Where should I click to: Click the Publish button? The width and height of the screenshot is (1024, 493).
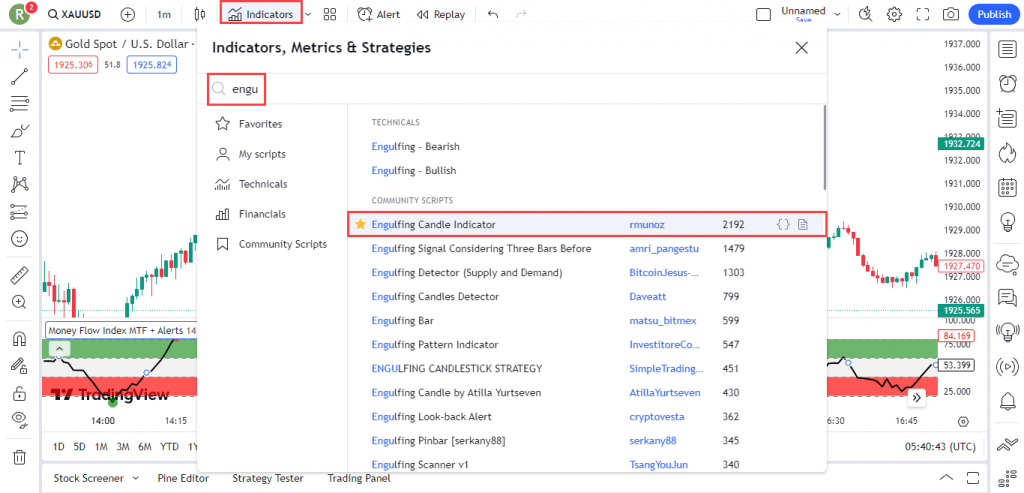(994, 14)
